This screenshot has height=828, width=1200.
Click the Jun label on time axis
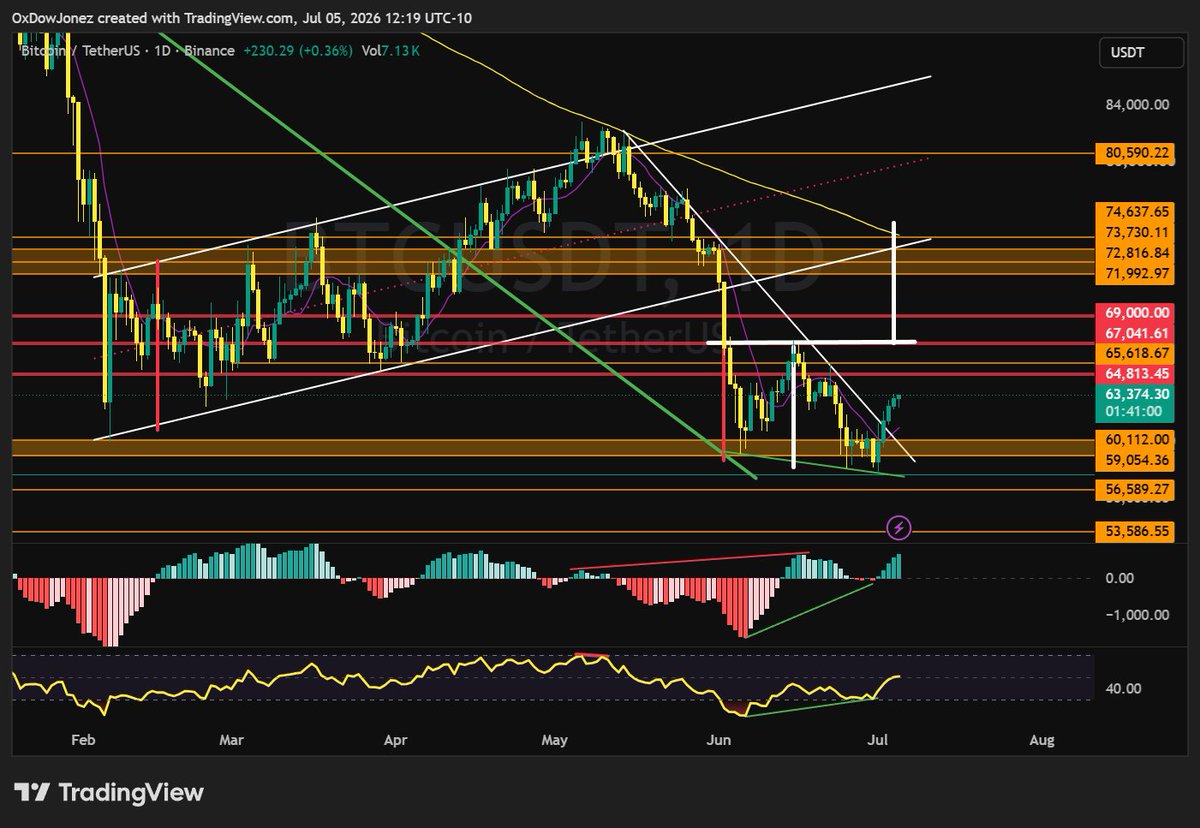click(x=719, y=740)
